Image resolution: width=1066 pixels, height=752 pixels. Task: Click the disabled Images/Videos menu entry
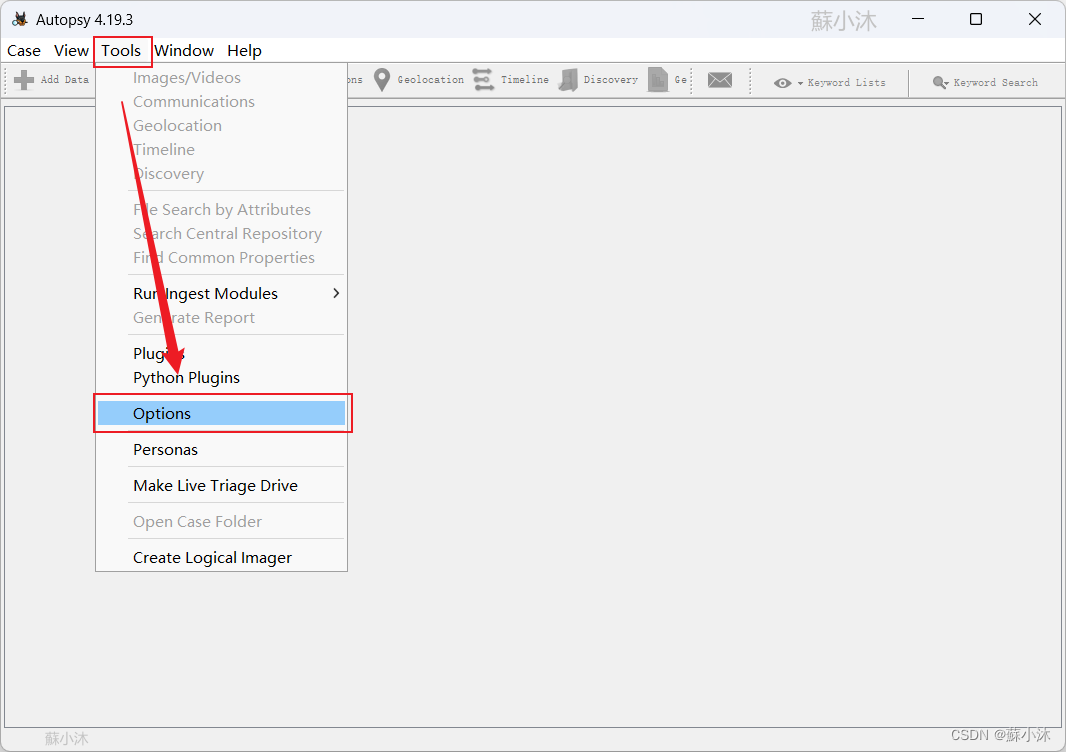tap(222, 78)
